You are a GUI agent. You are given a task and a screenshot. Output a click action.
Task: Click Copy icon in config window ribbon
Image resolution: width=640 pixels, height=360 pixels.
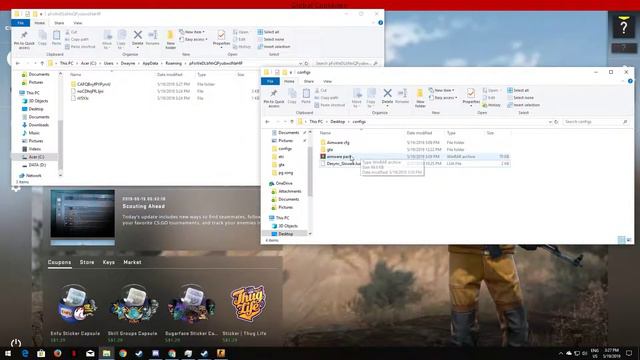click(292, 96)
